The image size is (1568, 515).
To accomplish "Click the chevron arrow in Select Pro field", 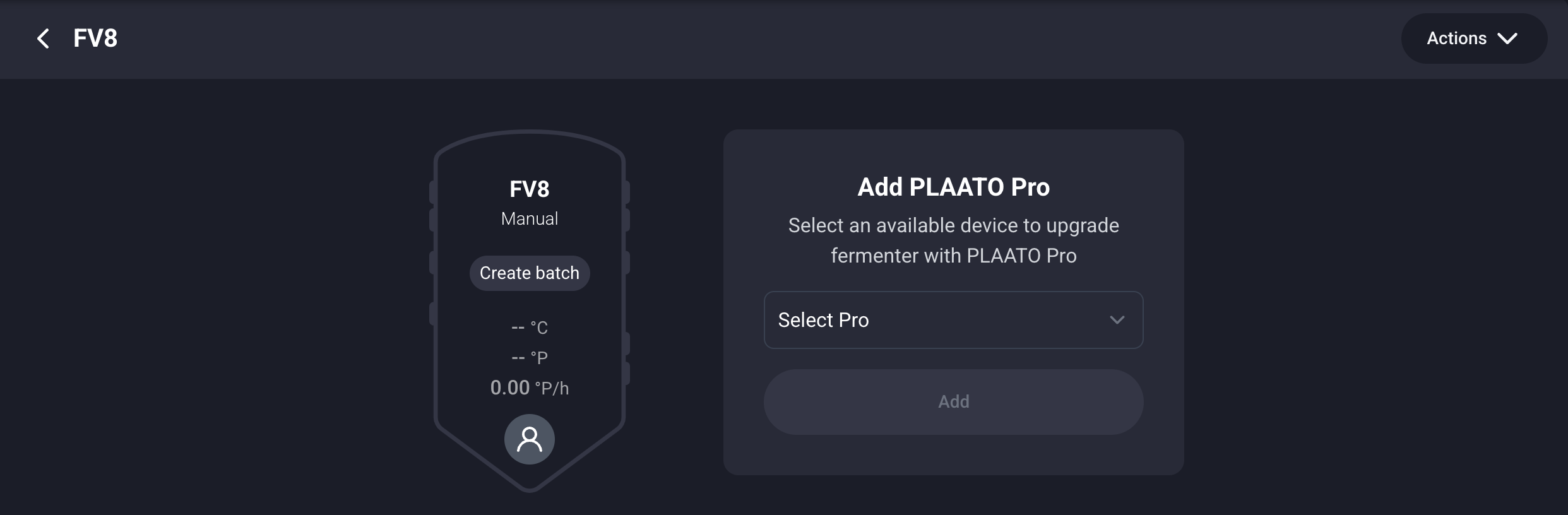I will (x=1117, y=320).
